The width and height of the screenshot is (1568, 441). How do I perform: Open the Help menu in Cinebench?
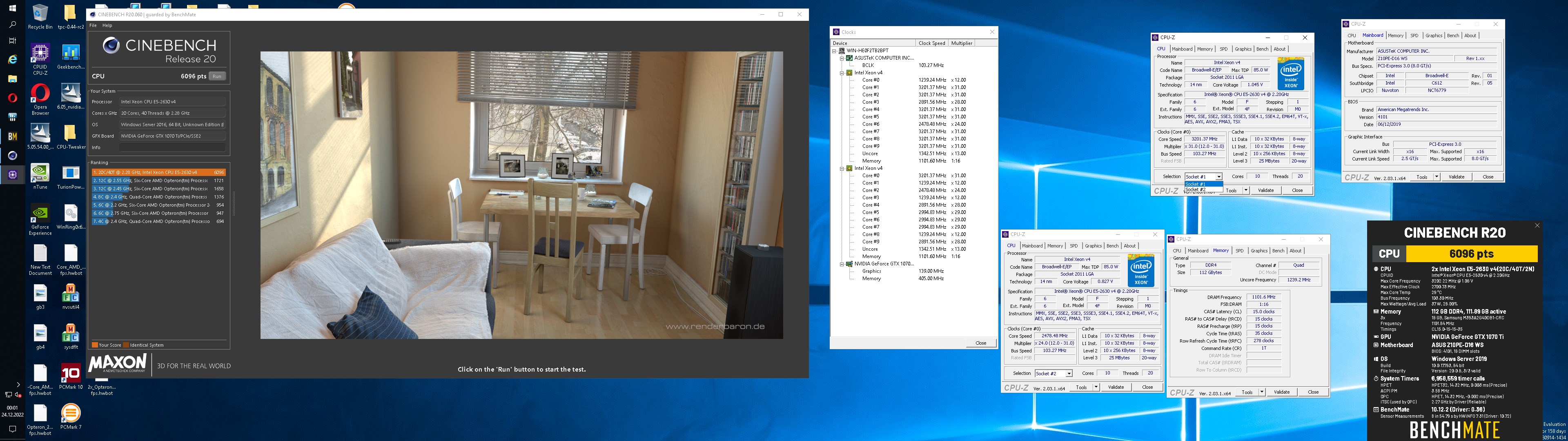click(107, 26)
